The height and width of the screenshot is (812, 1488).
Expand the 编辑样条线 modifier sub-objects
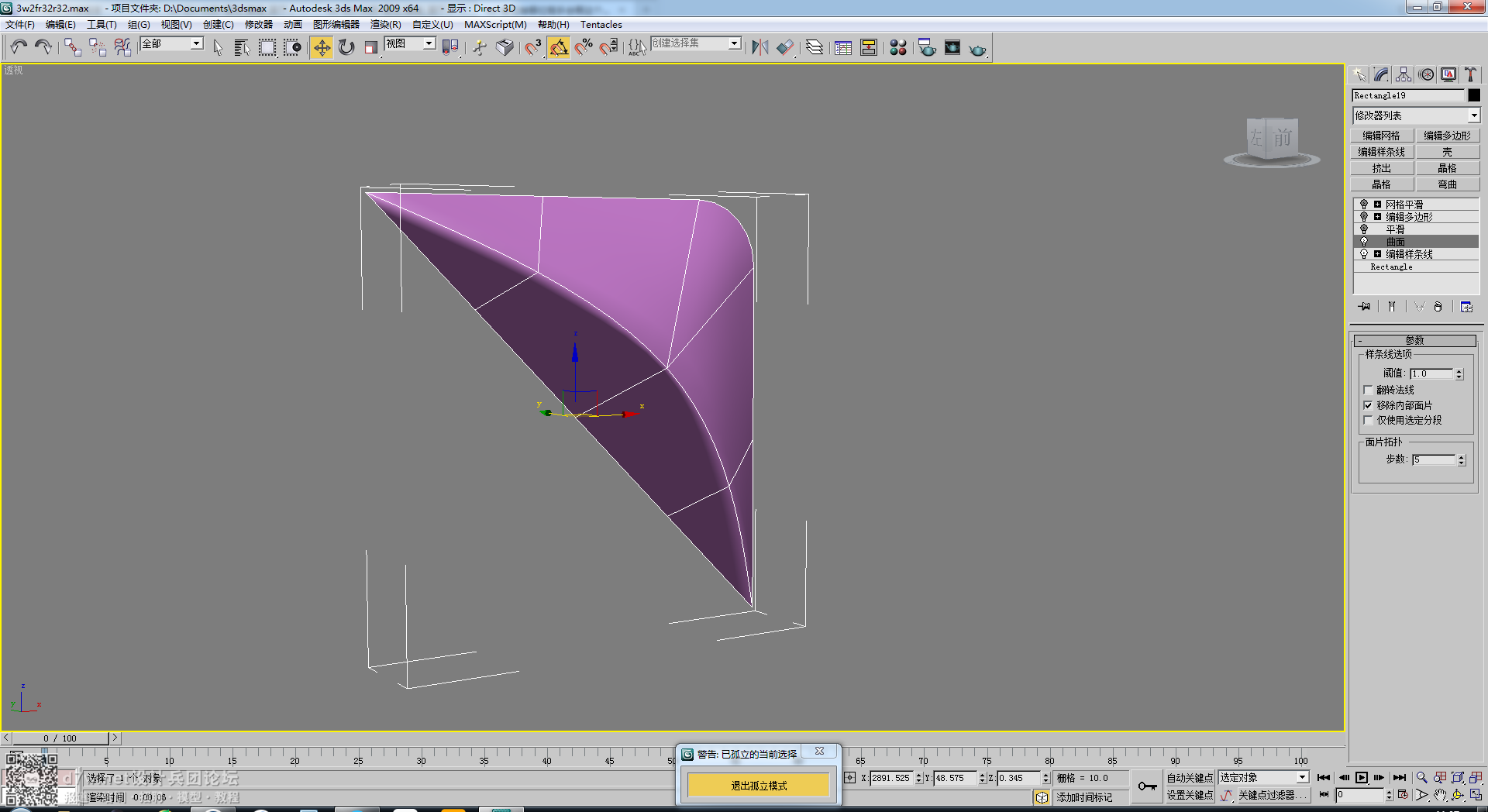click(x=1377, y=254)
